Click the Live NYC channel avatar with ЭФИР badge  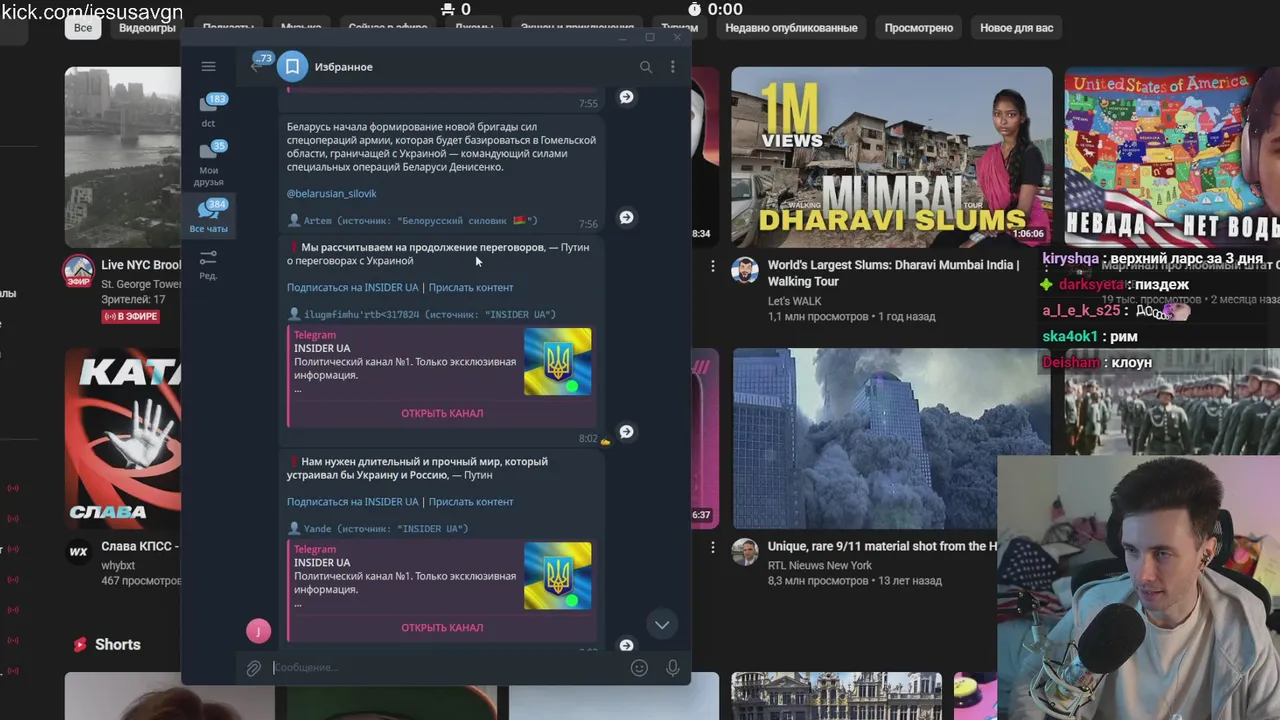pyautogui.click(x=78, y=271)
